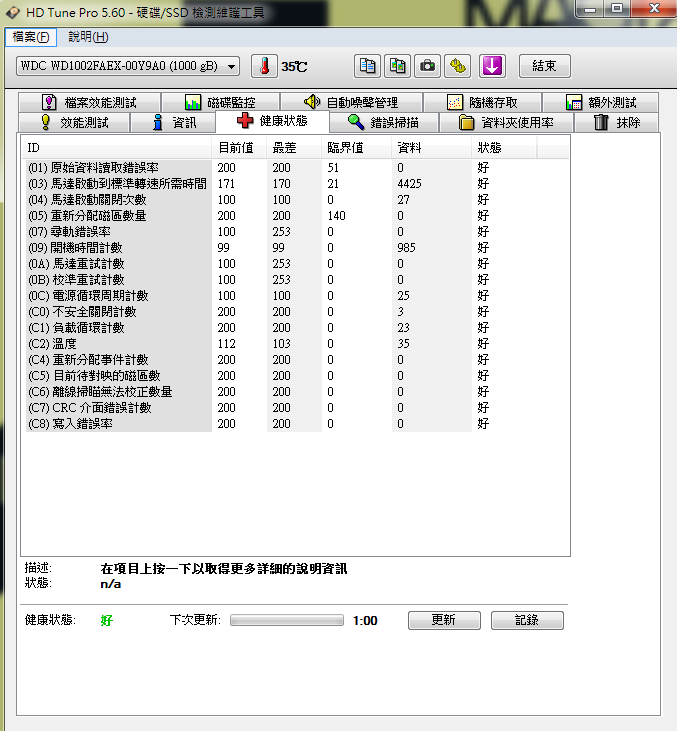Click the 下次更新 progress bar
The image size is (677, 731).
pyautogui.click(x=287, y=620)
